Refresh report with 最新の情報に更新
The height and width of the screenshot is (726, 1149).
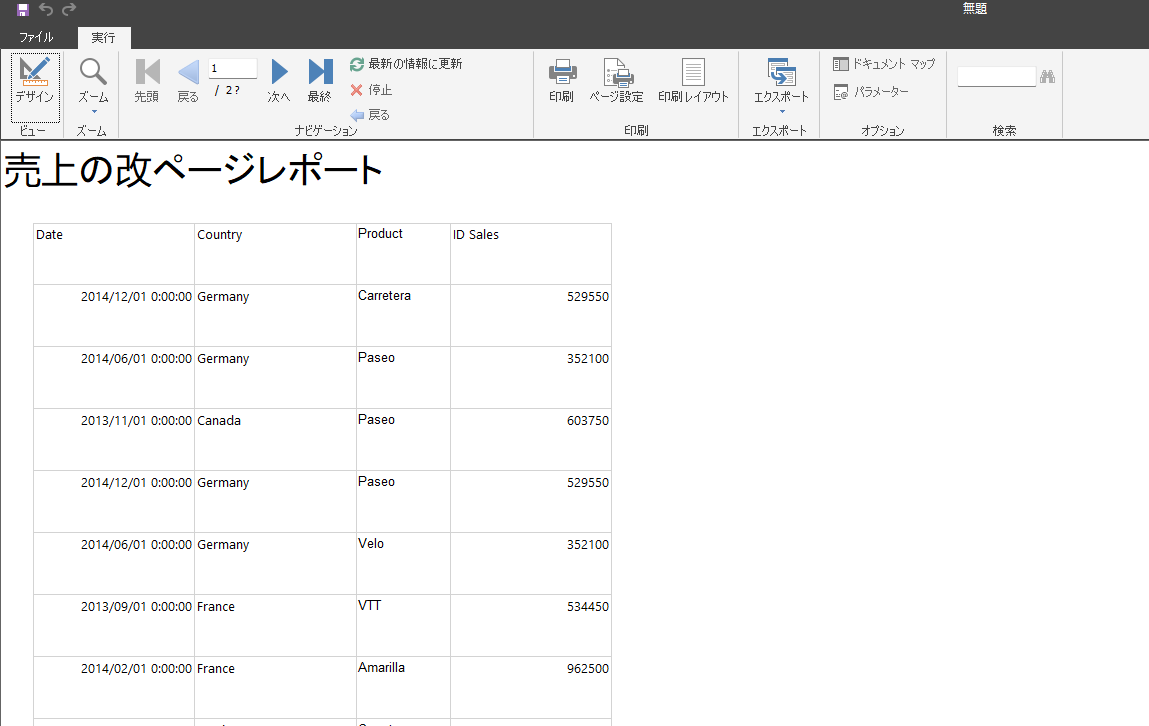[406, 64]
